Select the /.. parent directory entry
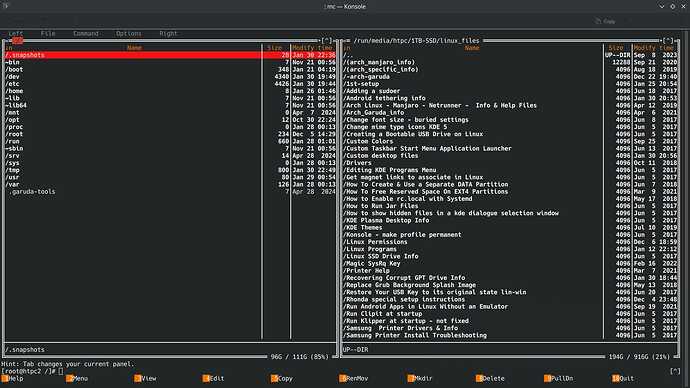Screen dimensions: 690x388 (x=510, y=55)
